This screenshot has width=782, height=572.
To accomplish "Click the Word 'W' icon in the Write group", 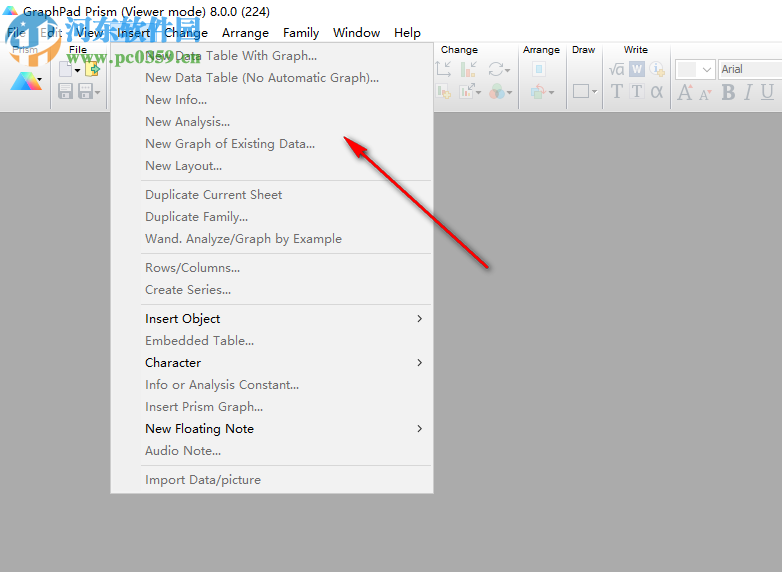I will click(637, 69).
